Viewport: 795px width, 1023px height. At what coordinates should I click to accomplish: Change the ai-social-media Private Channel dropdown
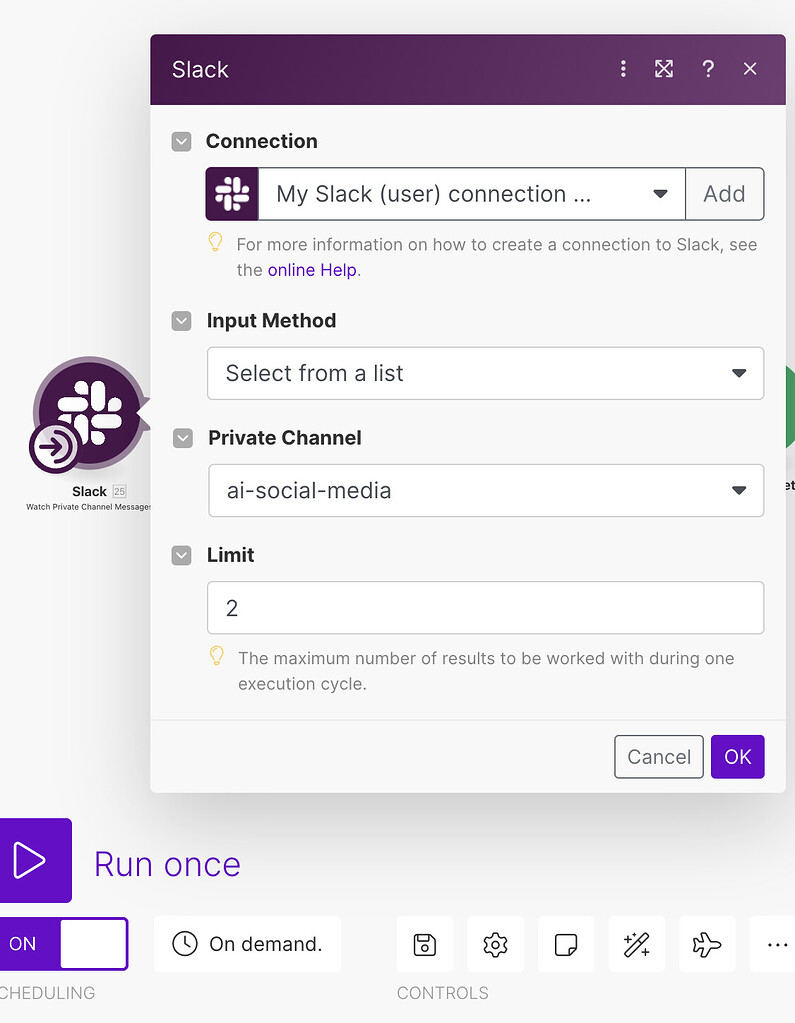point(739,490)
